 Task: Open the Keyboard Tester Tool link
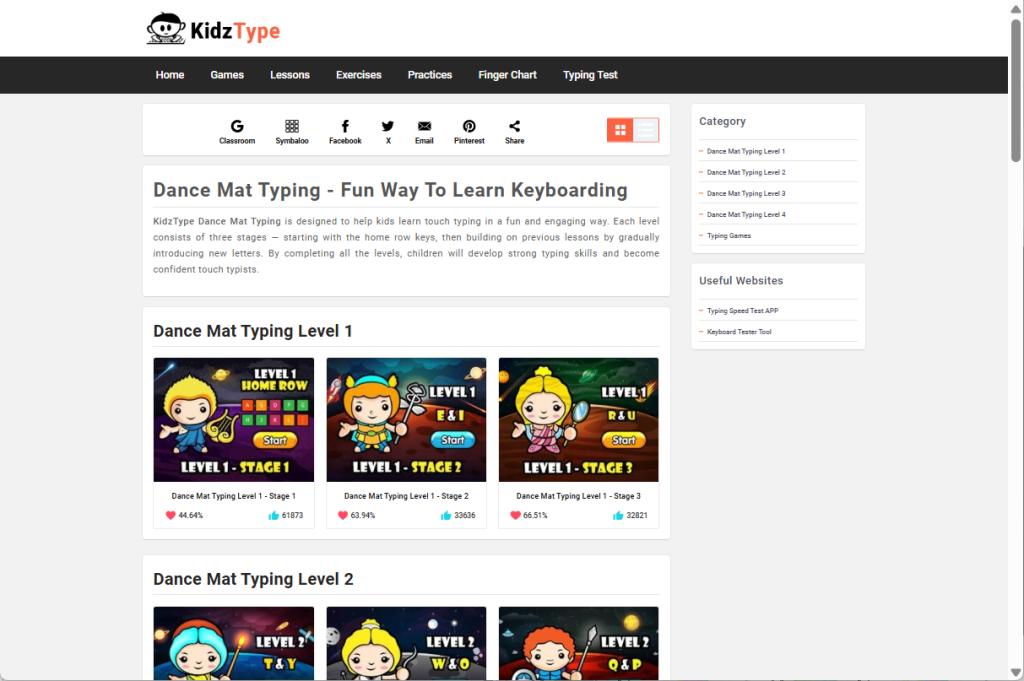(x=739, y=332)
